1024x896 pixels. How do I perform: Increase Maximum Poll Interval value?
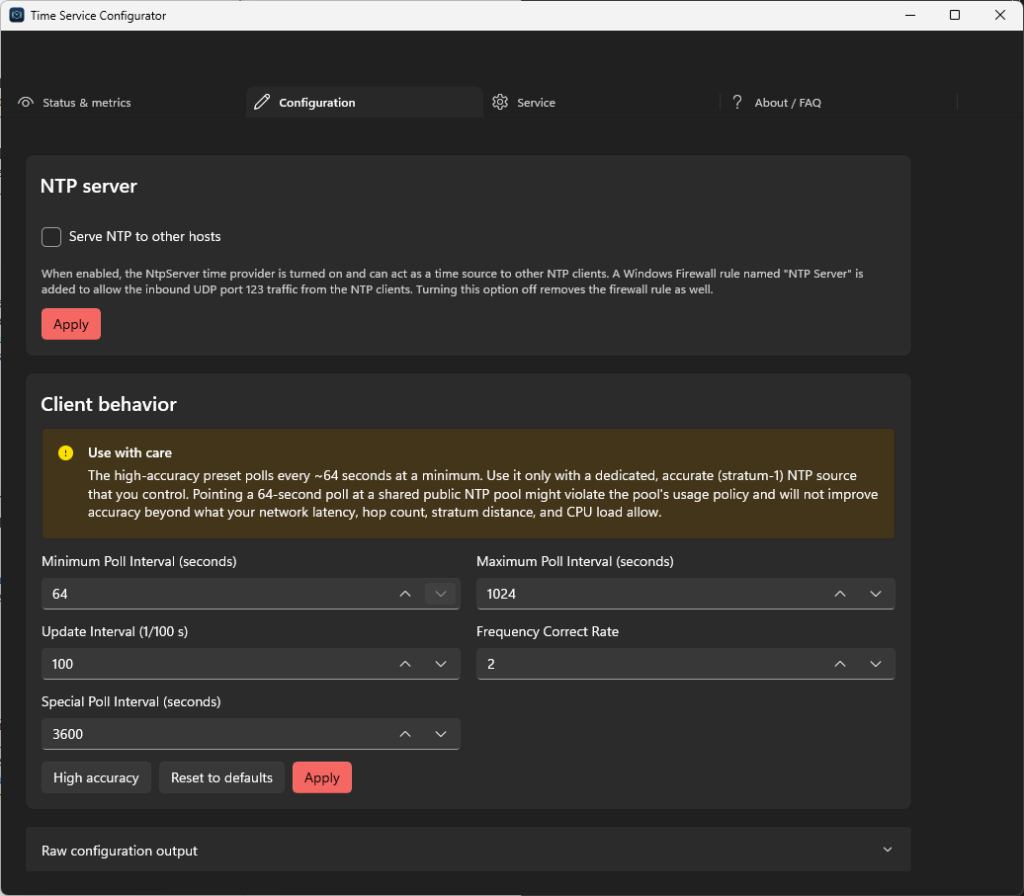(840, 594)
